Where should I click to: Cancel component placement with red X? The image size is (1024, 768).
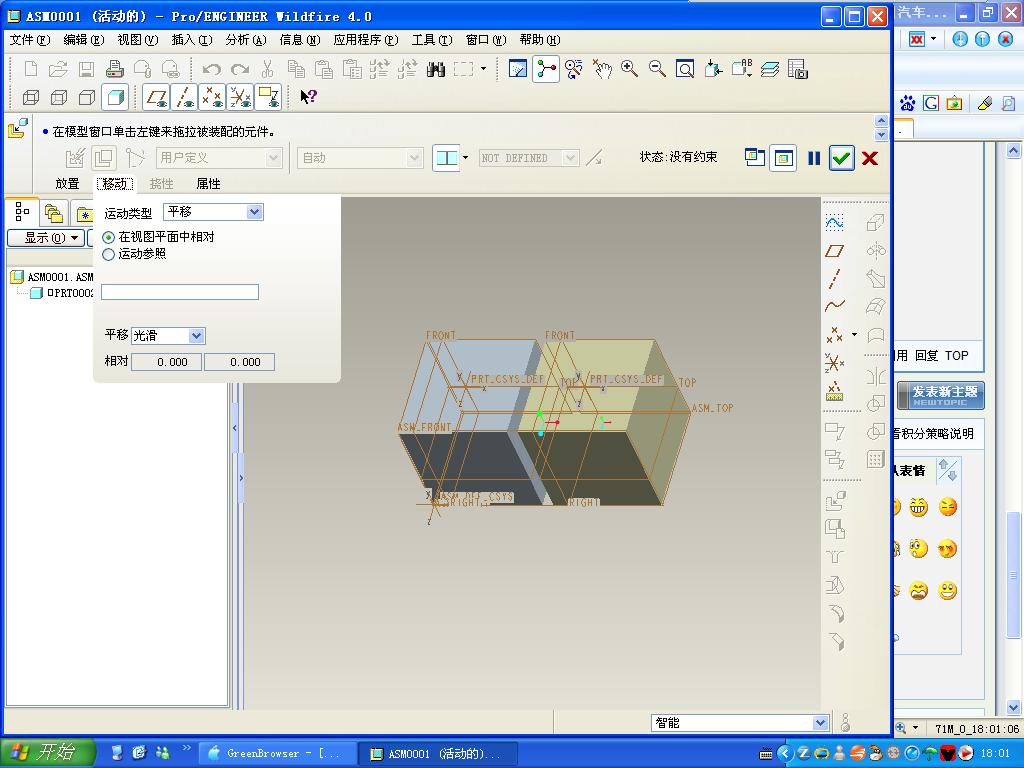point(870,158)
